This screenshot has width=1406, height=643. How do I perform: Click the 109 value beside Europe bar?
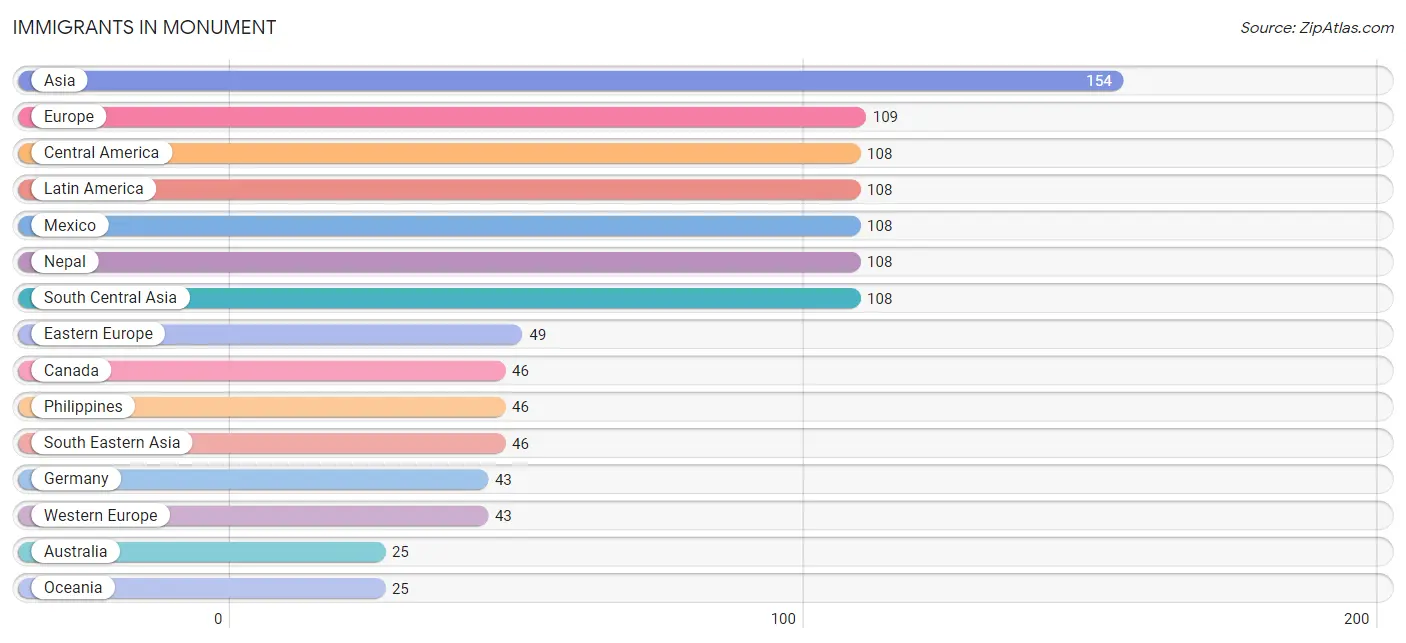tap(885, 117)
